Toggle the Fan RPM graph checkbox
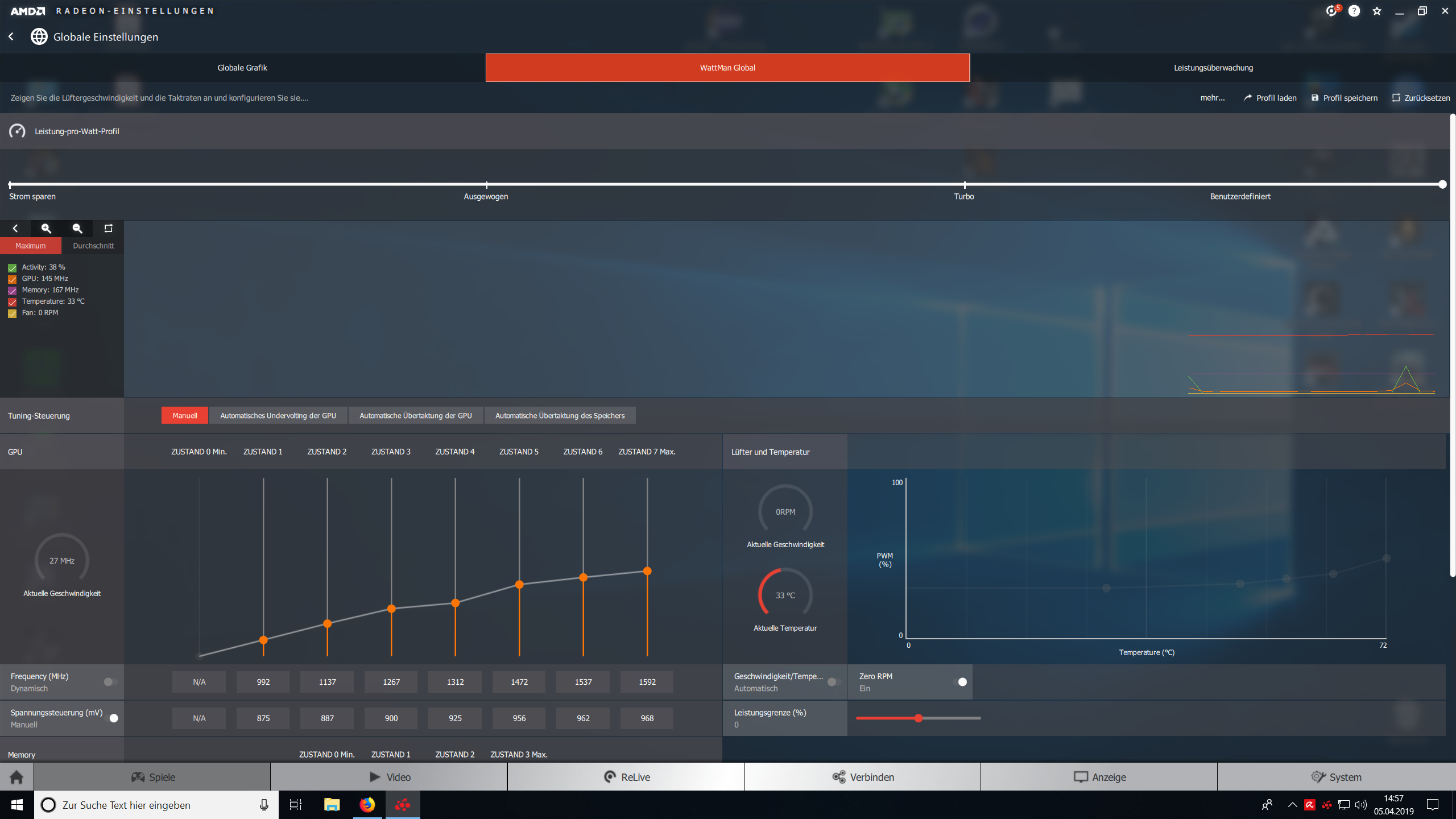Screen dimensions: 1456x819 (x=12, y=313)
